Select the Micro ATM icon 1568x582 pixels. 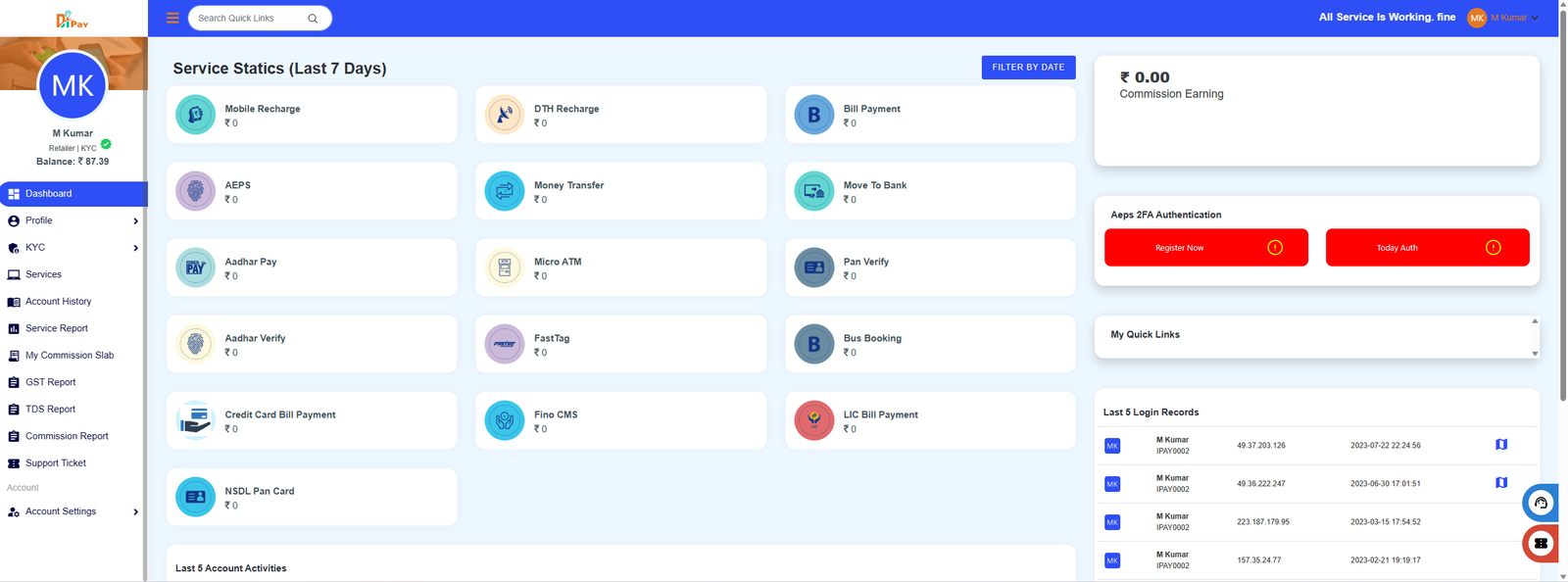tap(505, 267)
